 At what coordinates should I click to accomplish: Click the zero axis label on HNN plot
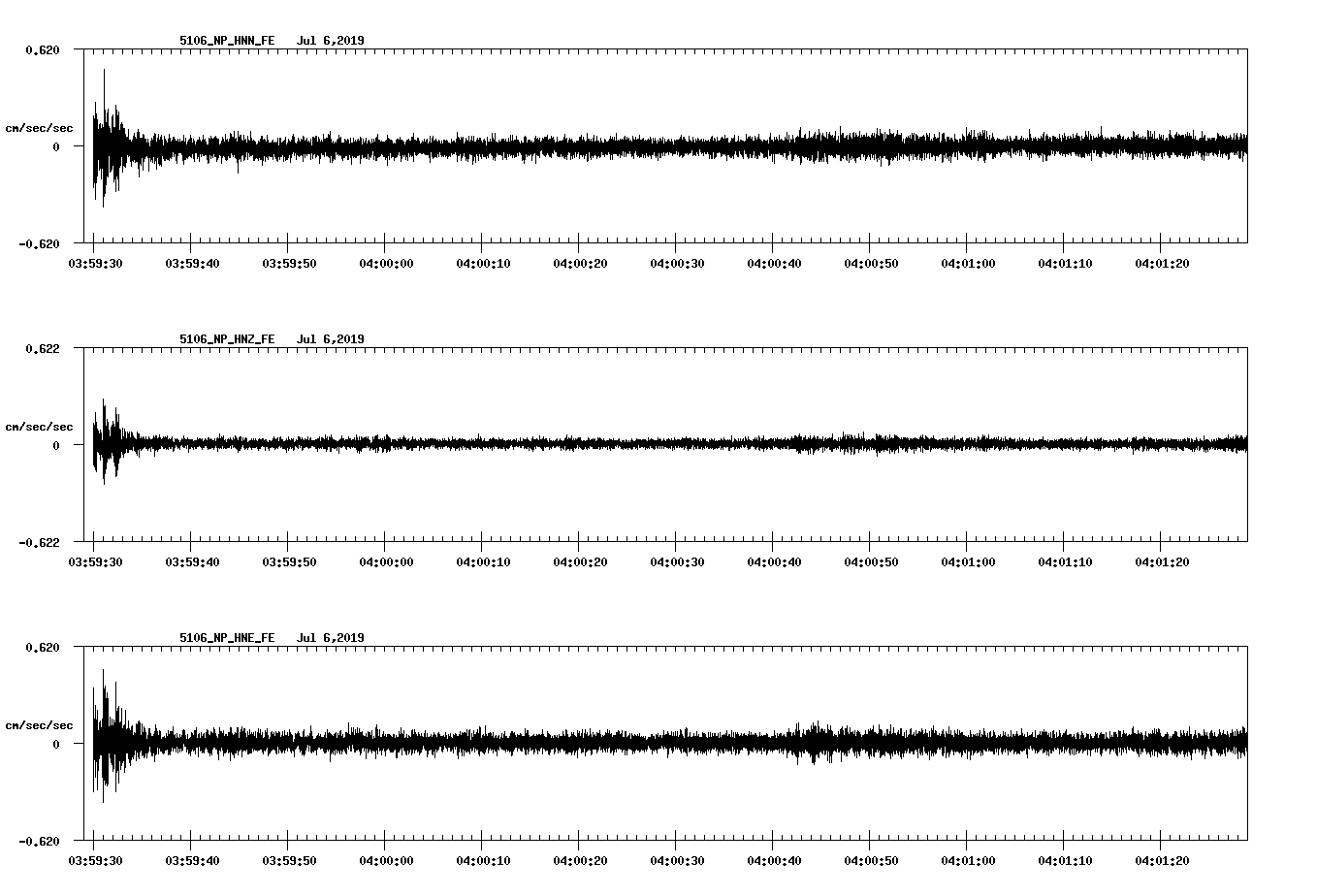click(x=56, y=146)
